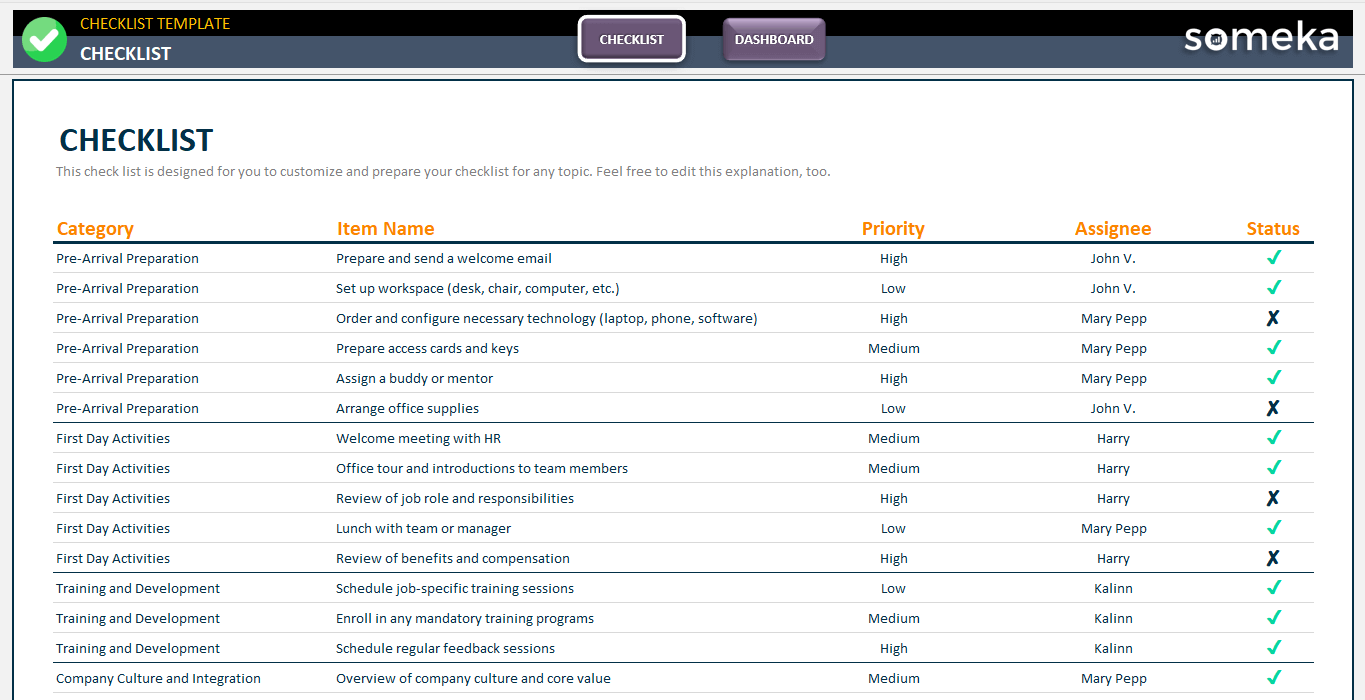
Task: Click the Someka brand logo
Action: [x=1261, y=38]
